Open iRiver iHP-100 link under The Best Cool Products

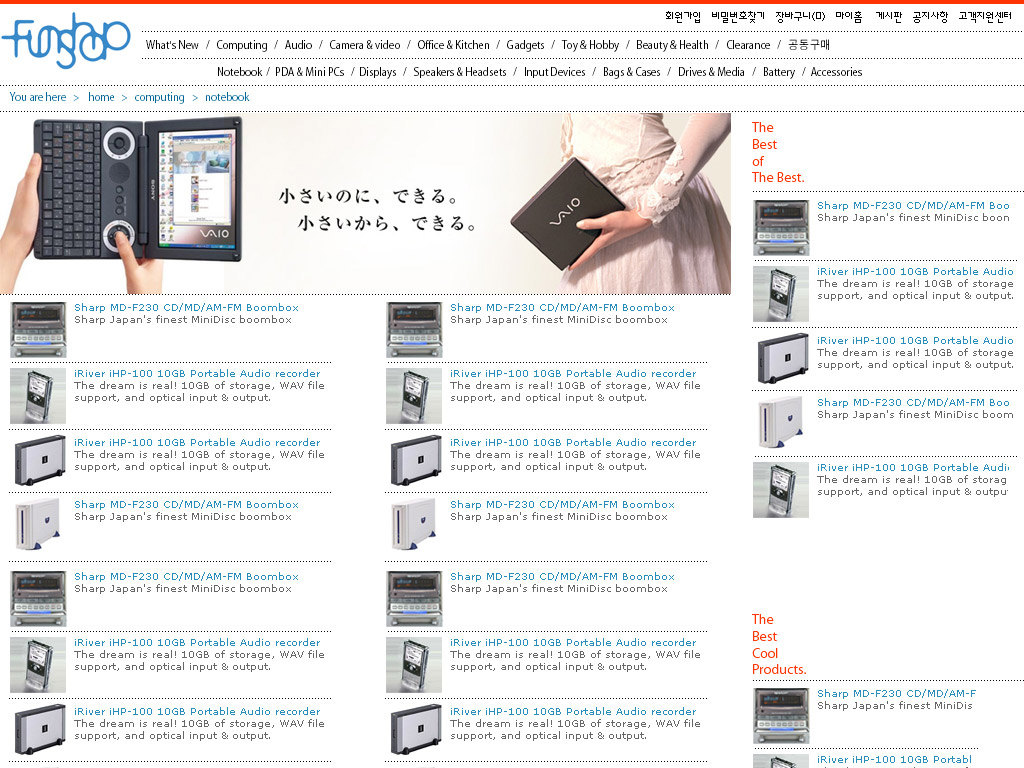tap(894, 760)
